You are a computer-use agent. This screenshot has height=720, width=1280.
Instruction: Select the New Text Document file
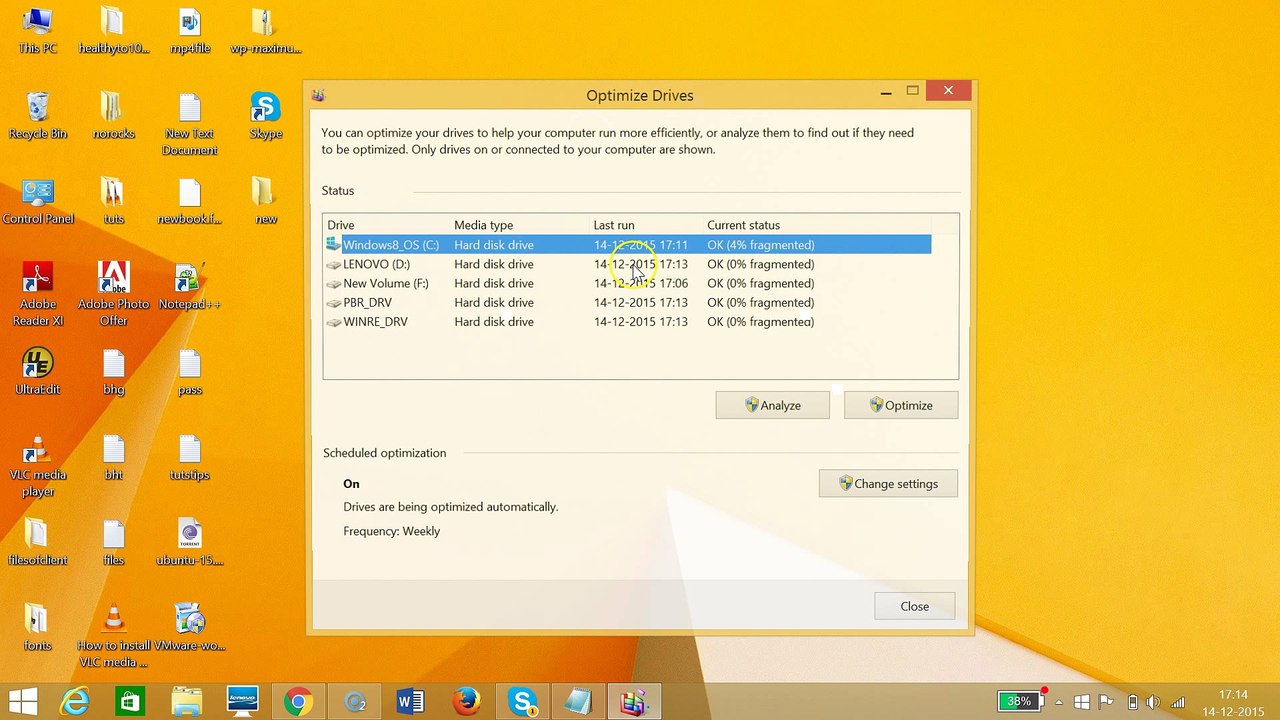tap(189, 124)
